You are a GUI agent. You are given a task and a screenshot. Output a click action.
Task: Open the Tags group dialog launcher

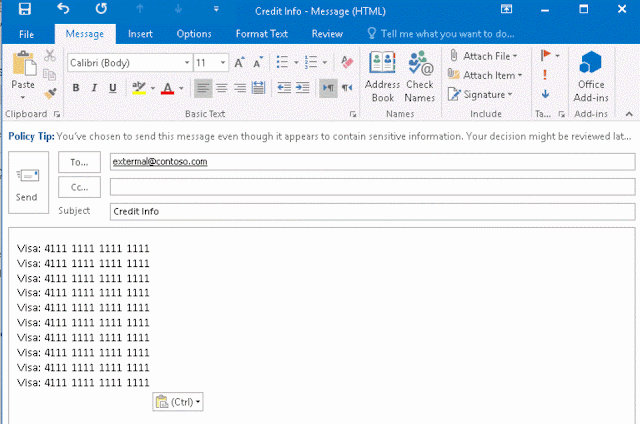562,114
